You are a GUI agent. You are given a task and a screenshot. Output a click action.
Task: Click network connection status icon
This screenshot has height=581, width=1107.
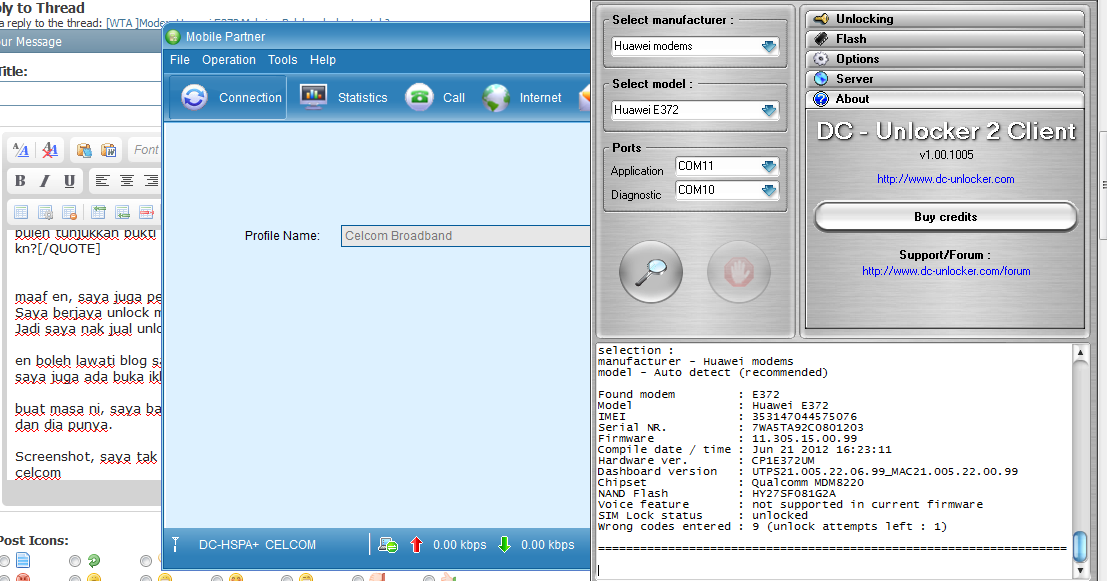pyautogui.click(x=388, y=544)
